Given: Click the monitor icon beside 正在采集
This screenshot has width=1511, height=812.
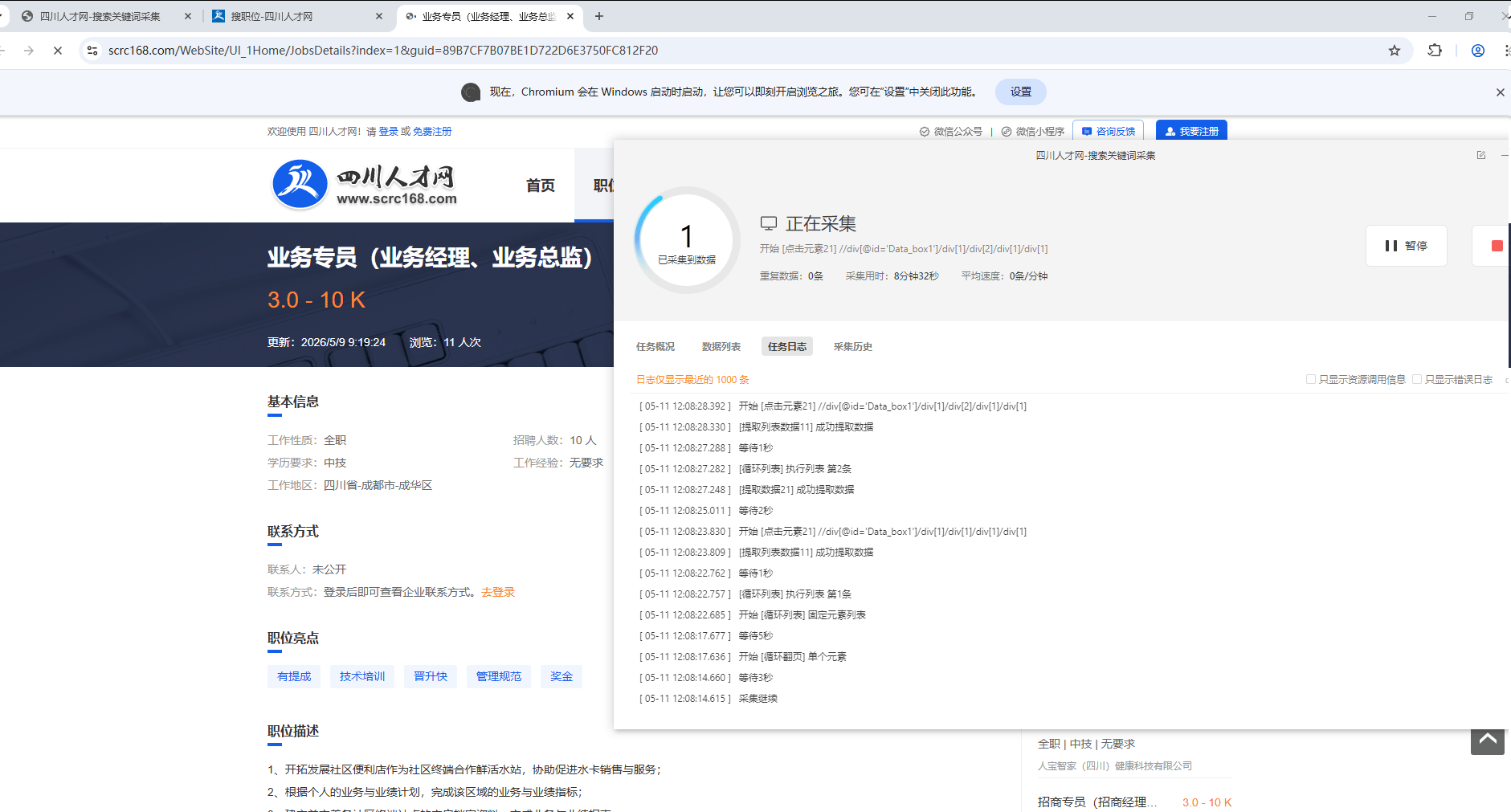Looking at the screenshot, I should point(769,223).
